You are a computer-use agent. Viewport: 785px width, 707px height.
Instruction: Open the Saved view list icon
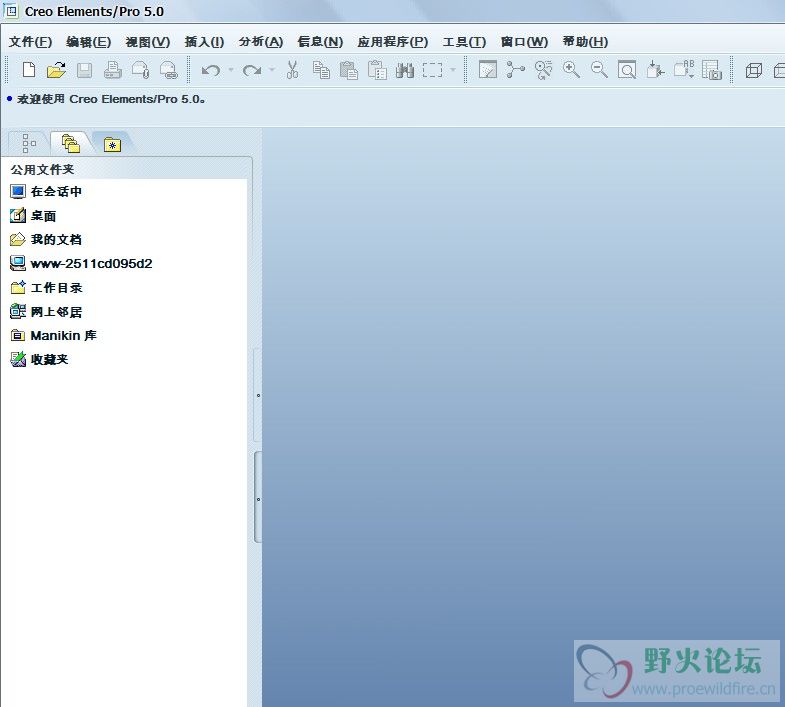click(683, 70)
